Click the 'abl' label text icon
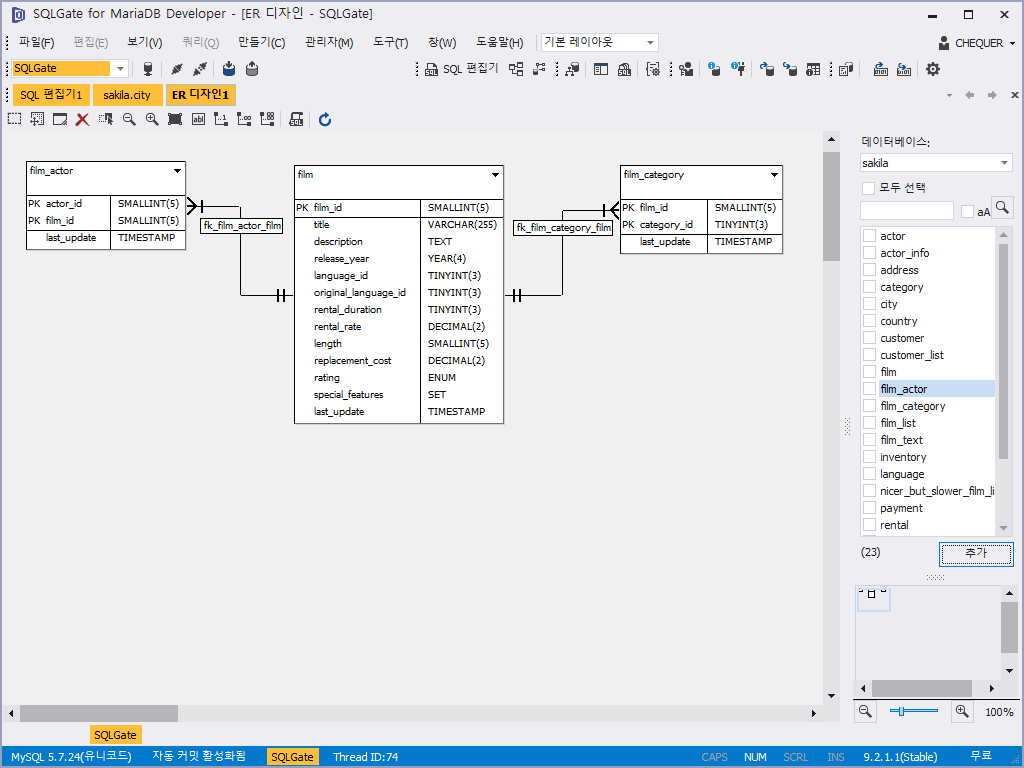 199,119
